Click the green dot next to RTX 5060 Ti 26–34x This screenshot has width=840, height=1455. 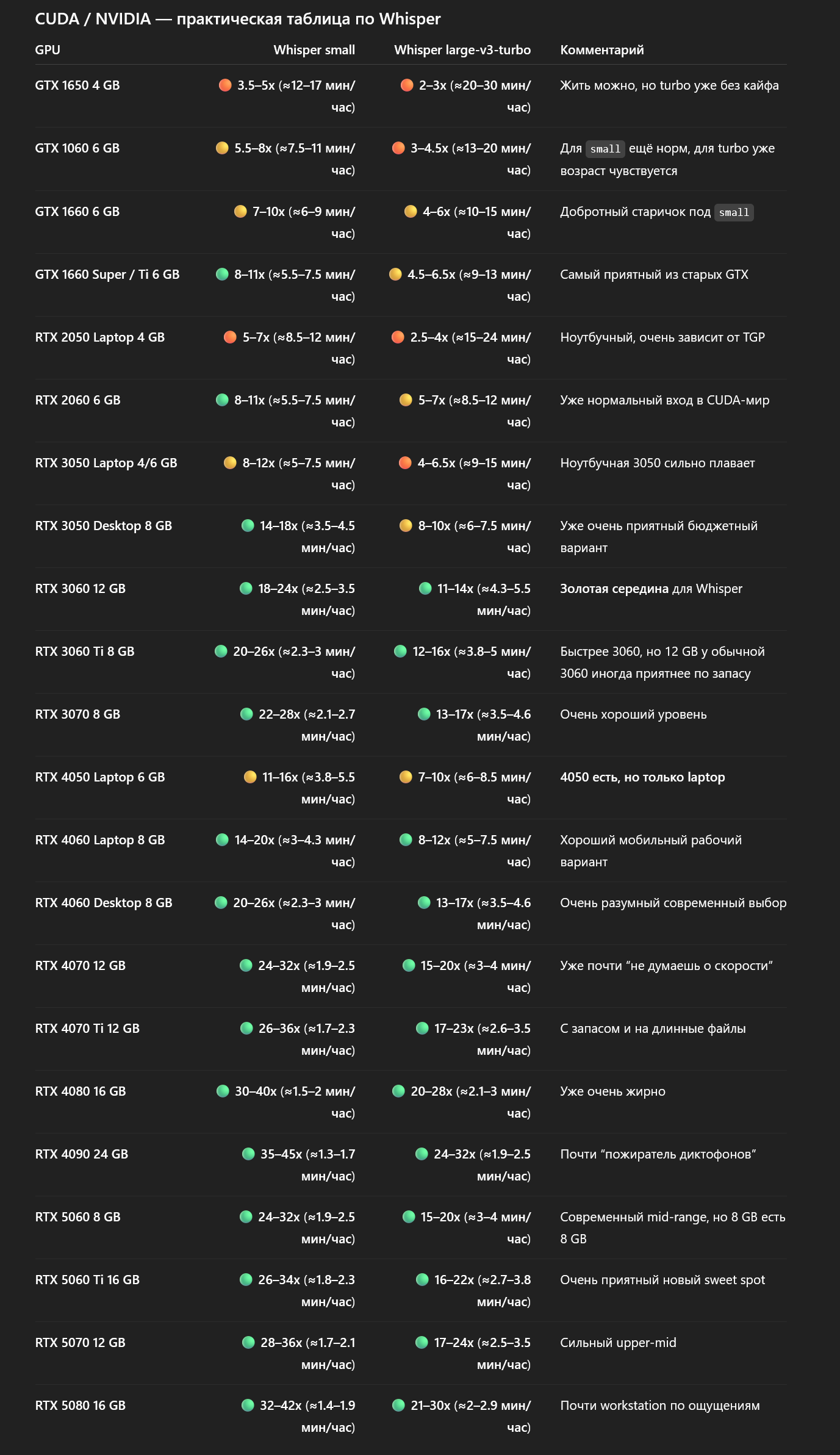point(246,1279)
